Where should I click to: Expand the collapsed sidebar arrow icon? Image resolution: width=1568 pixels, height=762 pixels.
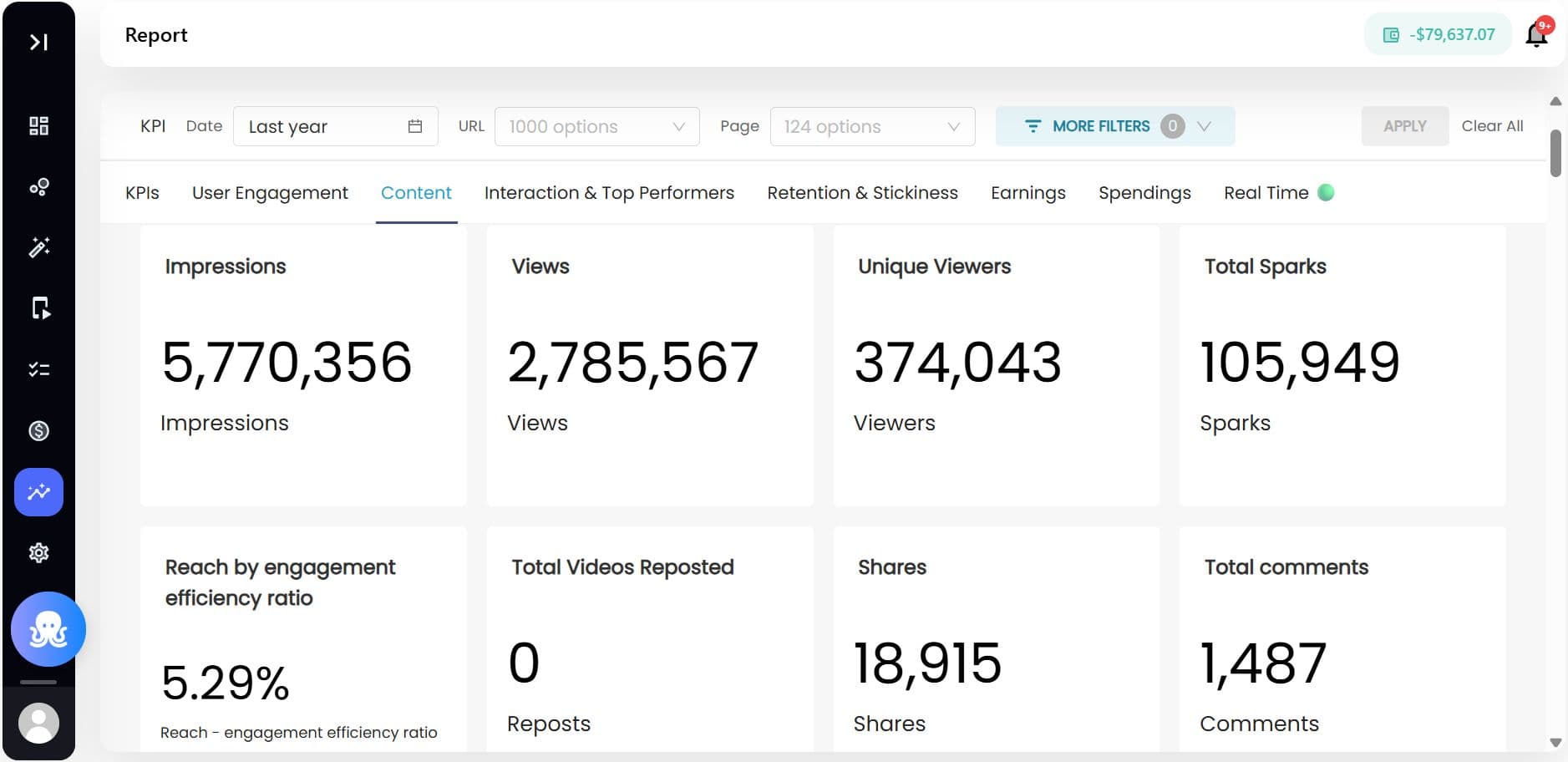38,42
